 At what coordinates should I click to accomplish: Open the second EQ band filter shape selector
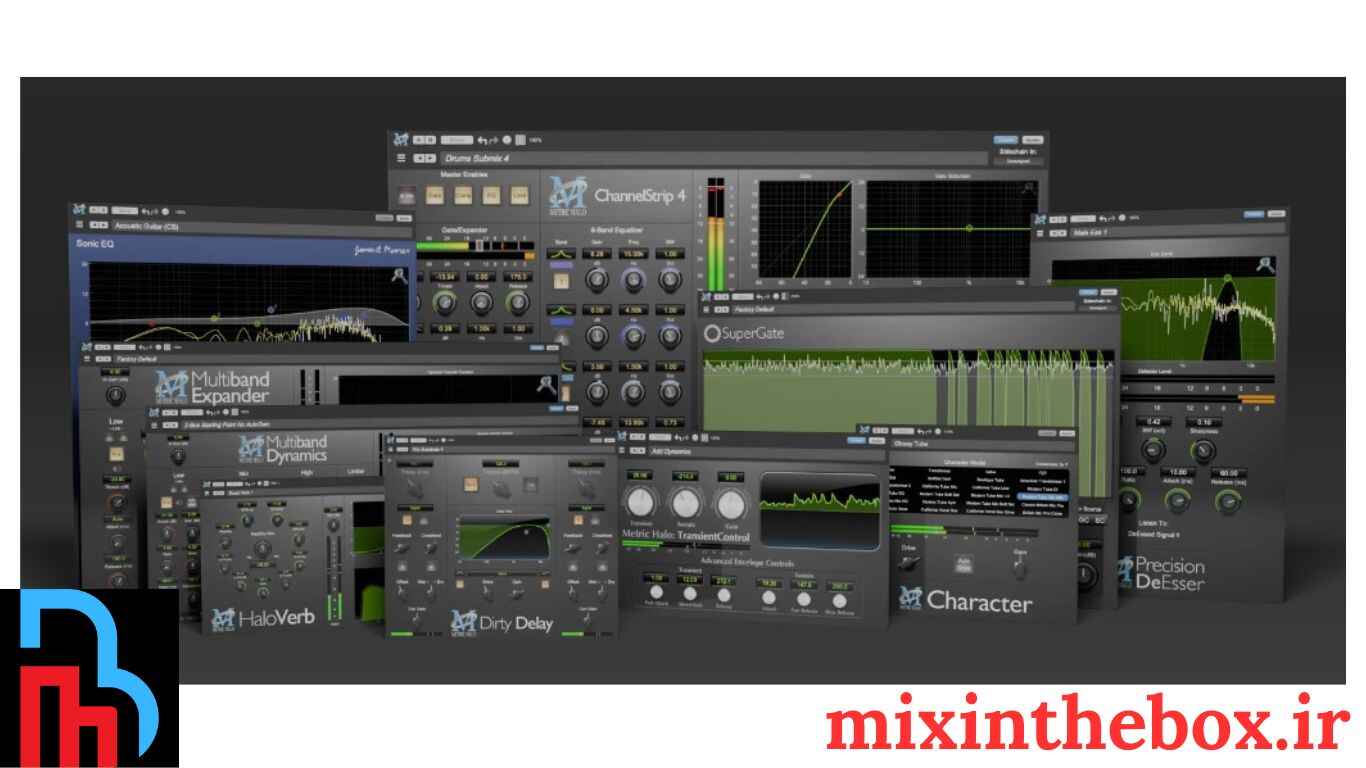point(561,311)
